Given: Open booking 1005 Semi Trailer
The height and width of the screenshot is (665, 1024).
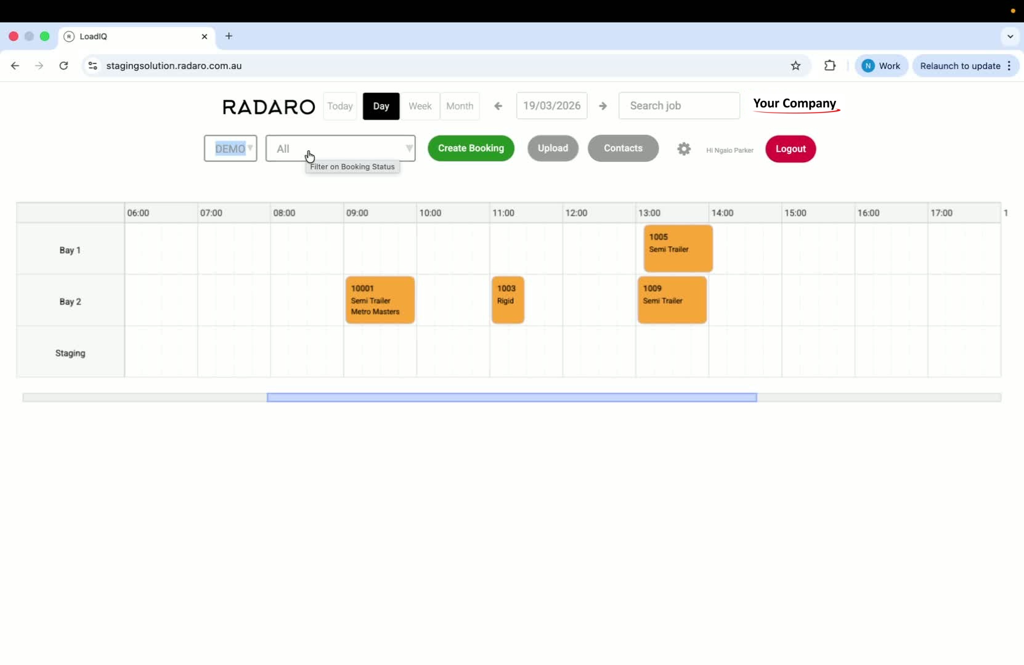Looking at the screenshot, I should [x=678, y=248].
